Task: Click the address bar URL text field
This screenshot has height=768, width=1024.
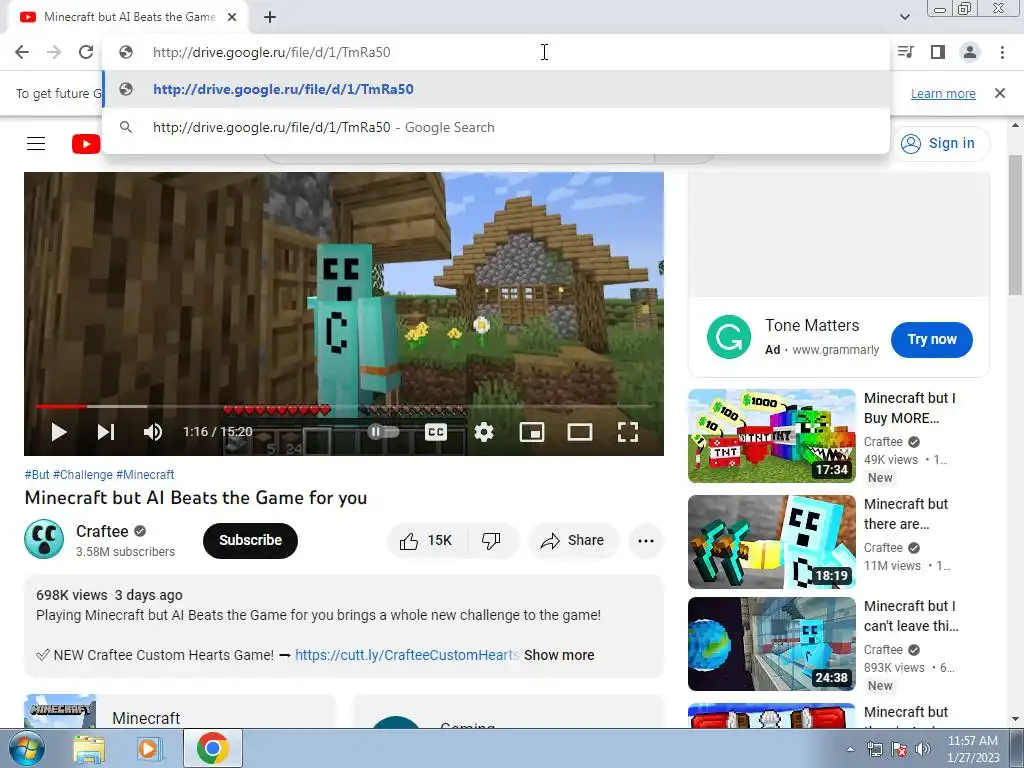Action: coord(496,52)
